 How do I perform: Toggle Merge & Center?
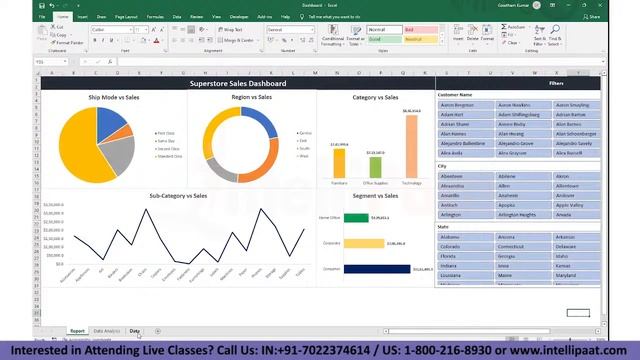(237, 40)
